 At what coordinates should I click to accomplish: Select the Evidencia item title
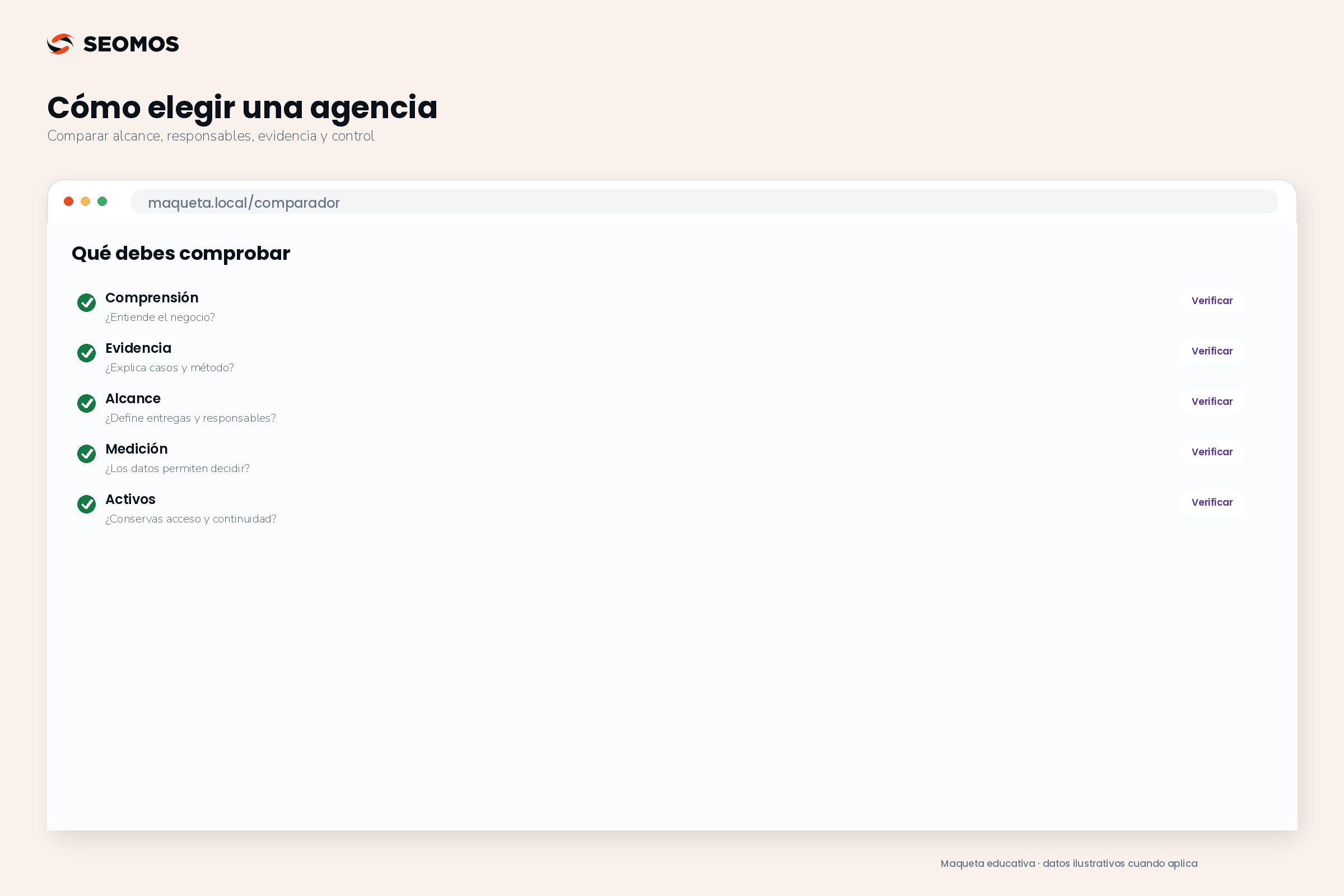tap(138, 348)
